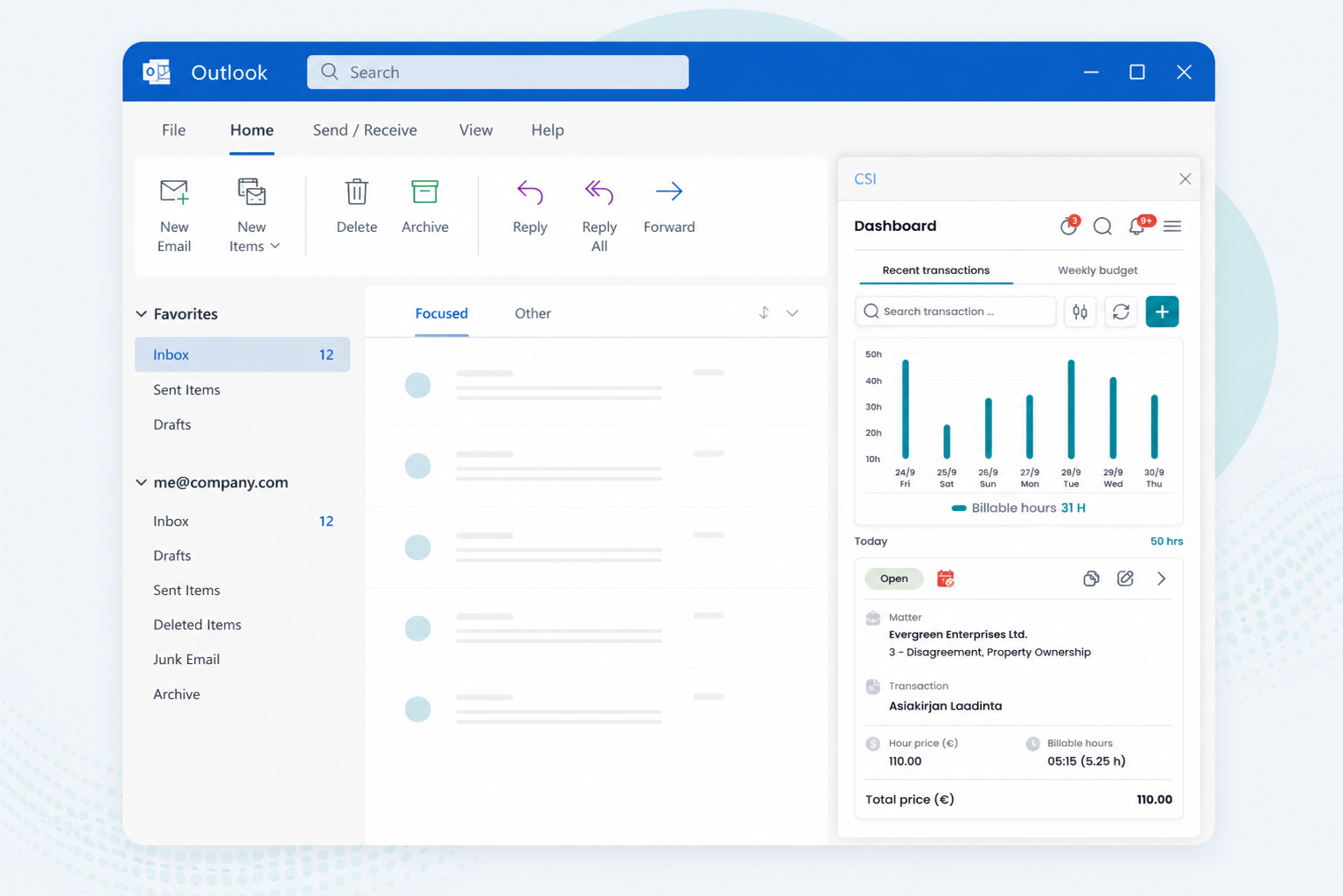The height and width of the screenshot is (896, 1343).
Task: Open the CSI hamburger menu
Action: click(x=1172, y=227)
